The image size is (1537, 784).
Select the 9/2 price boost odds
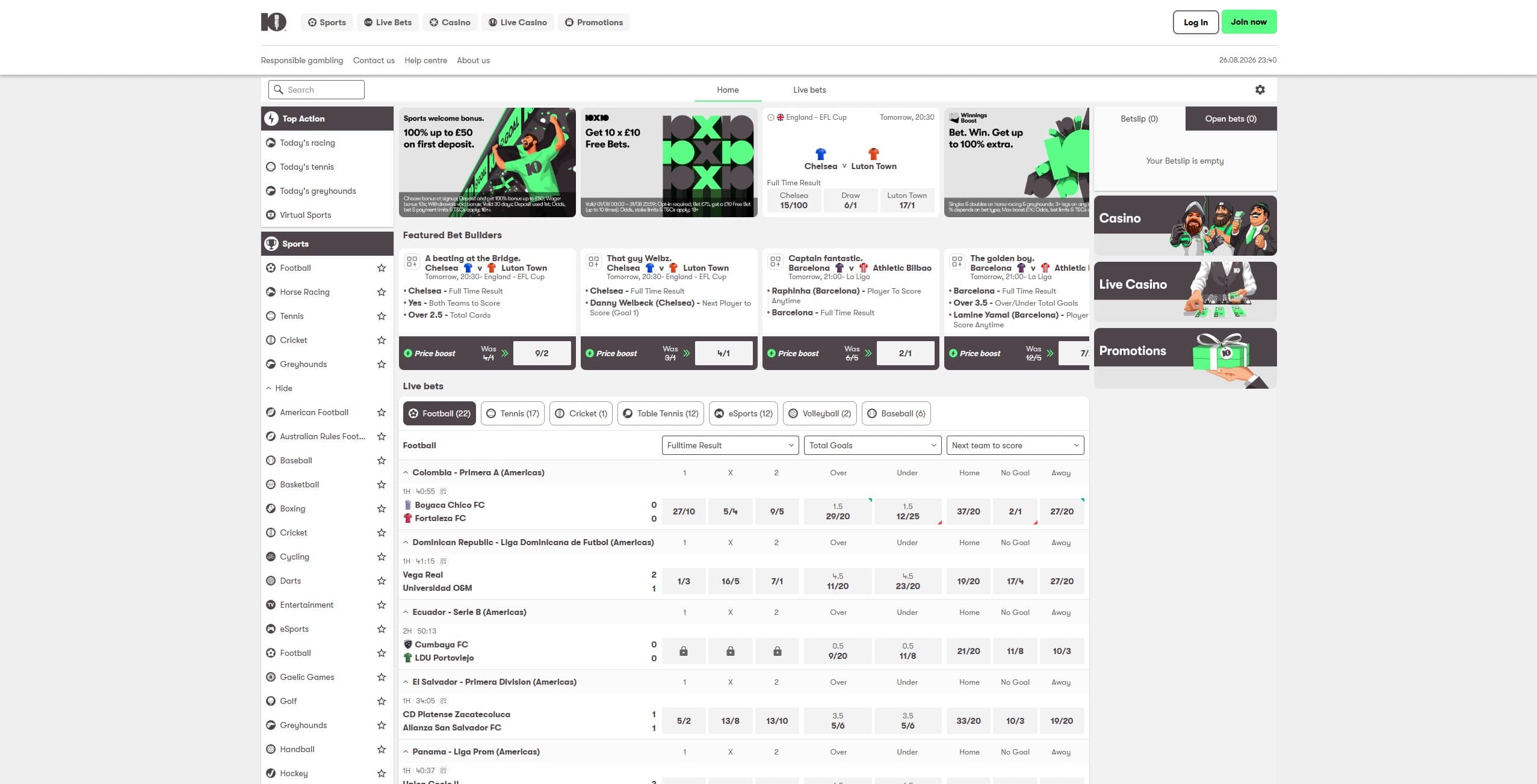[x=542, y=353]
